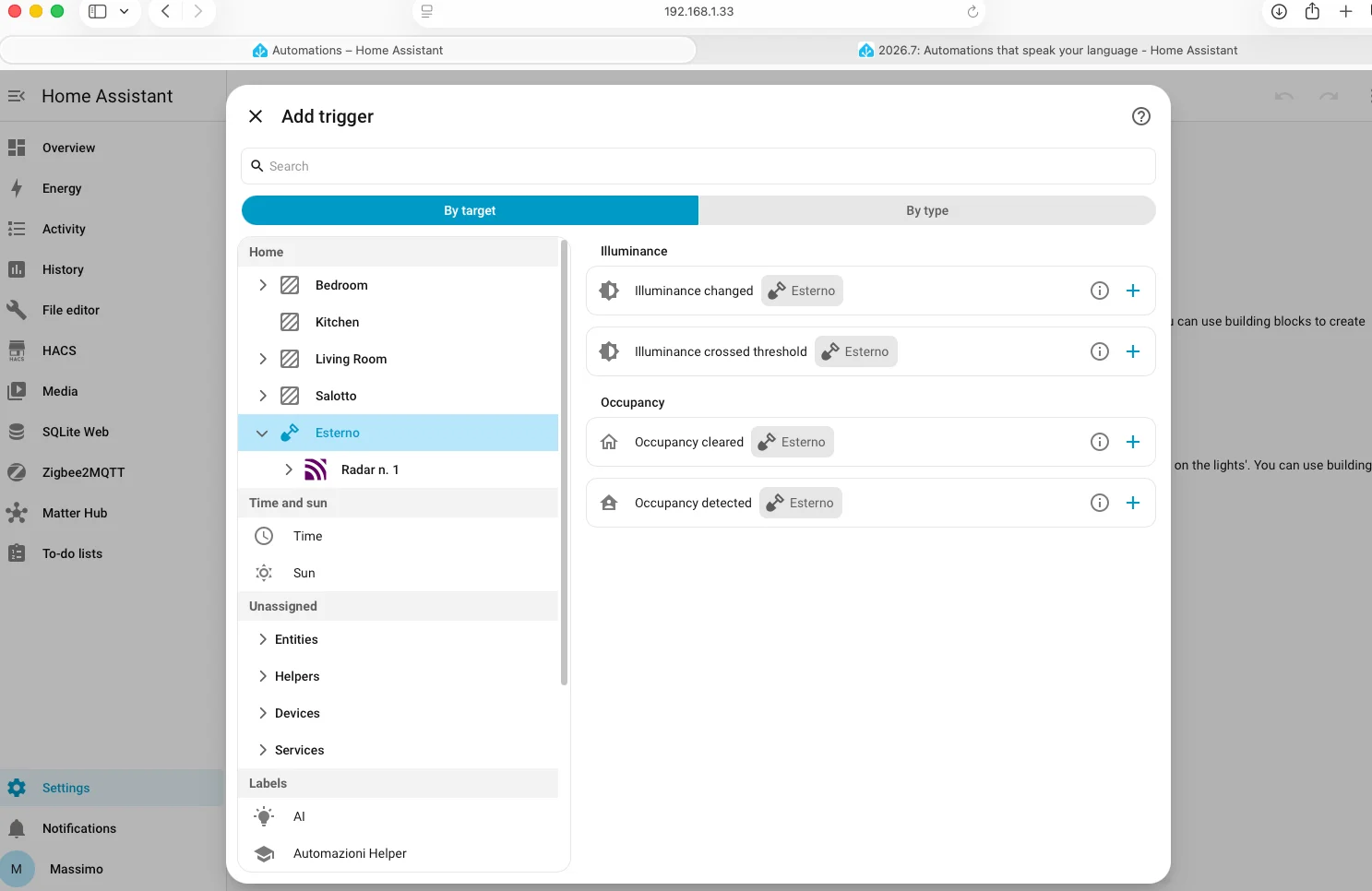Toggle the Safari sidebar
This screenshot has height=891, width=1372.
97,11
